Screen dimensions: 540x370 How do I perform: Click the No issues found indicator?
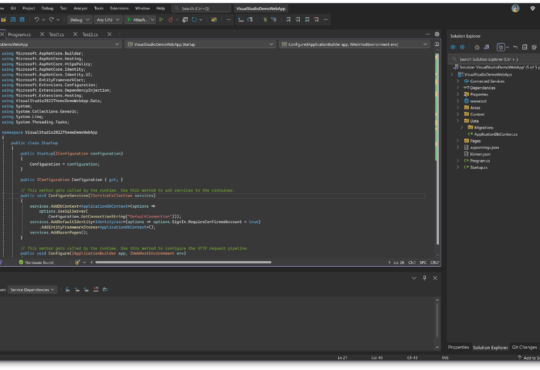[x=36, y=262]
